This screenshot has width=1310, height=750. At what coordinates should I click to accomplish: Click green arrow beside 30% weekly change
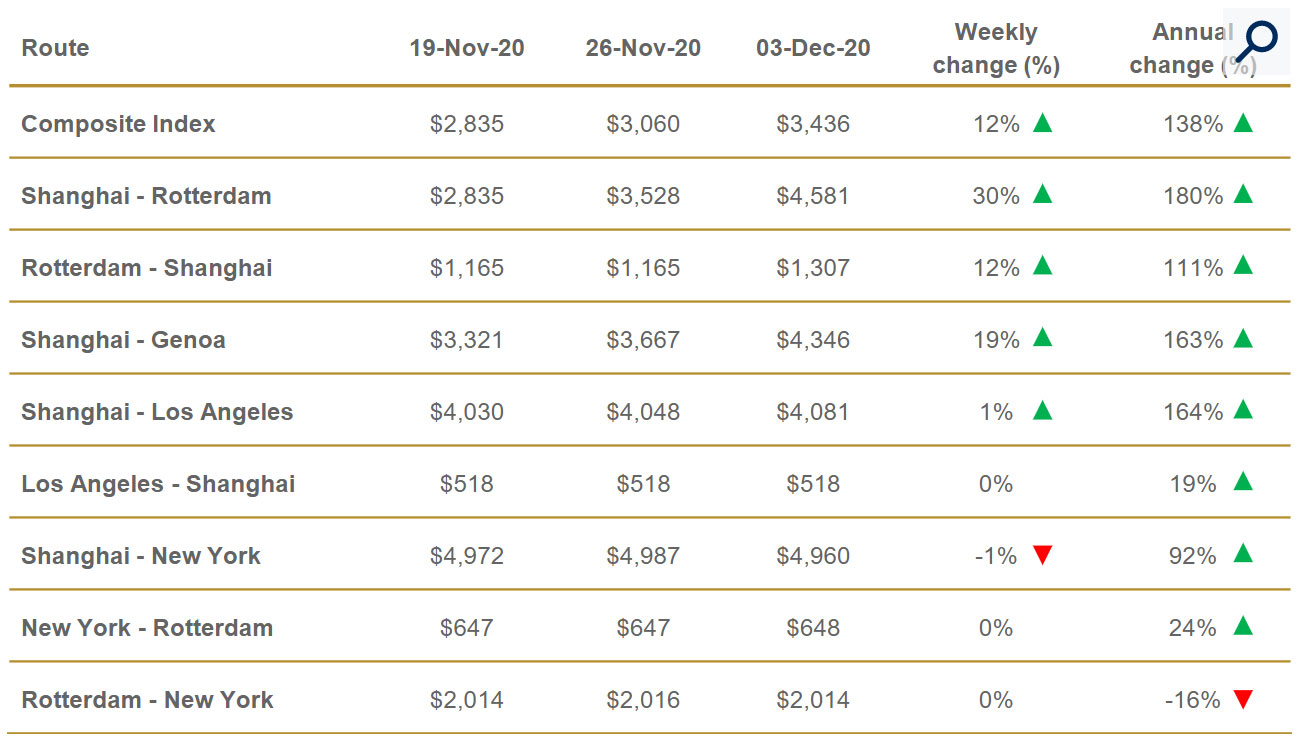point(1042,194)
